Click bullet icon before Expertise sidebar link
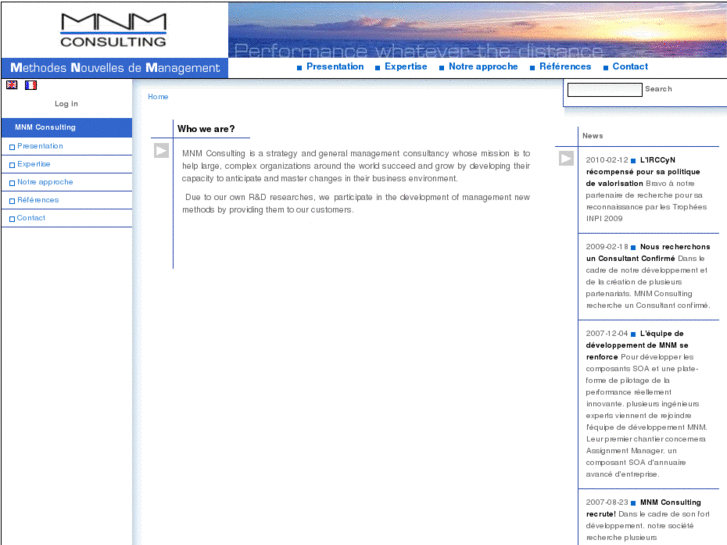 pyautogui.click(x=12, y=165)
